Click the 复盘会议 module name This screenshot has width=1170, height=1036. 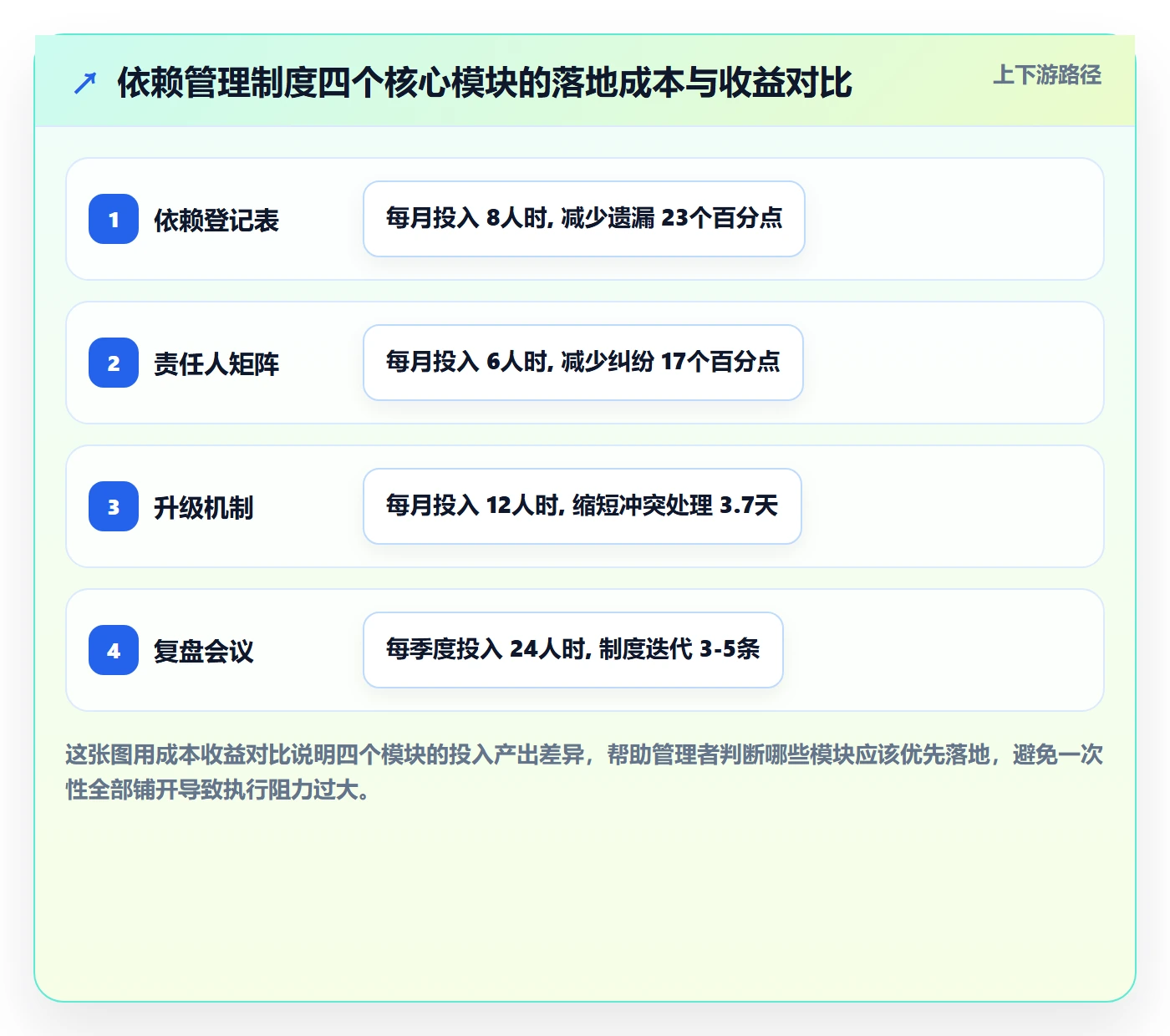point(204,652)
